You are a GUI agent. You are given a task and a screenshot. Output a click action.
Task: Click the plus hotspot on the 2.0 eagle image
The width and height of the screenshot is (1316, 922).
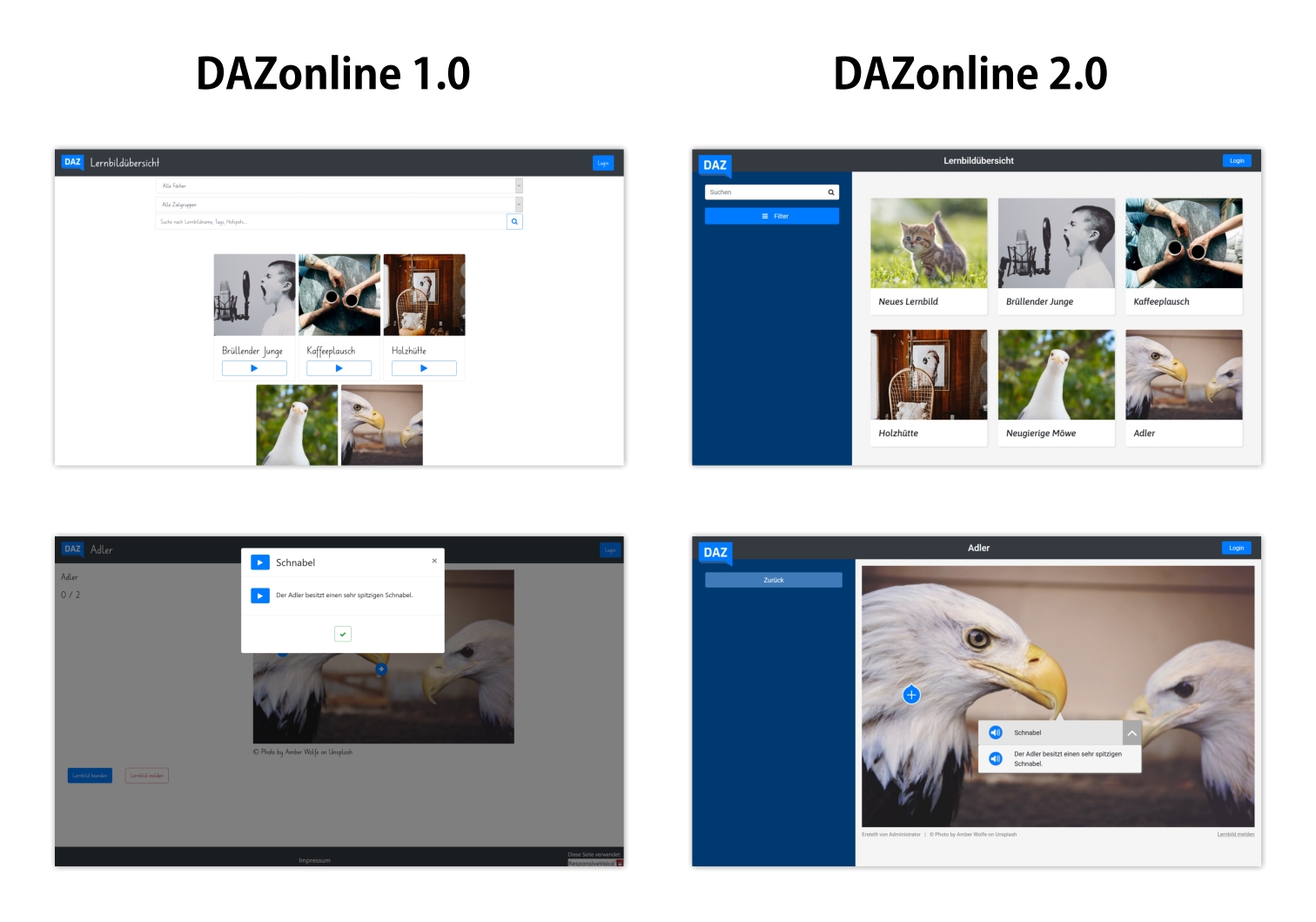(911, 695)
